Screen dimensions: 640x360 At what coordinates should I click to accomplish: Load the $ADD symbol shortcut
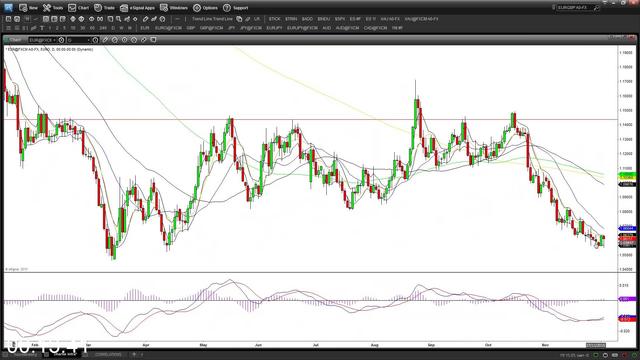pos(307,19)
